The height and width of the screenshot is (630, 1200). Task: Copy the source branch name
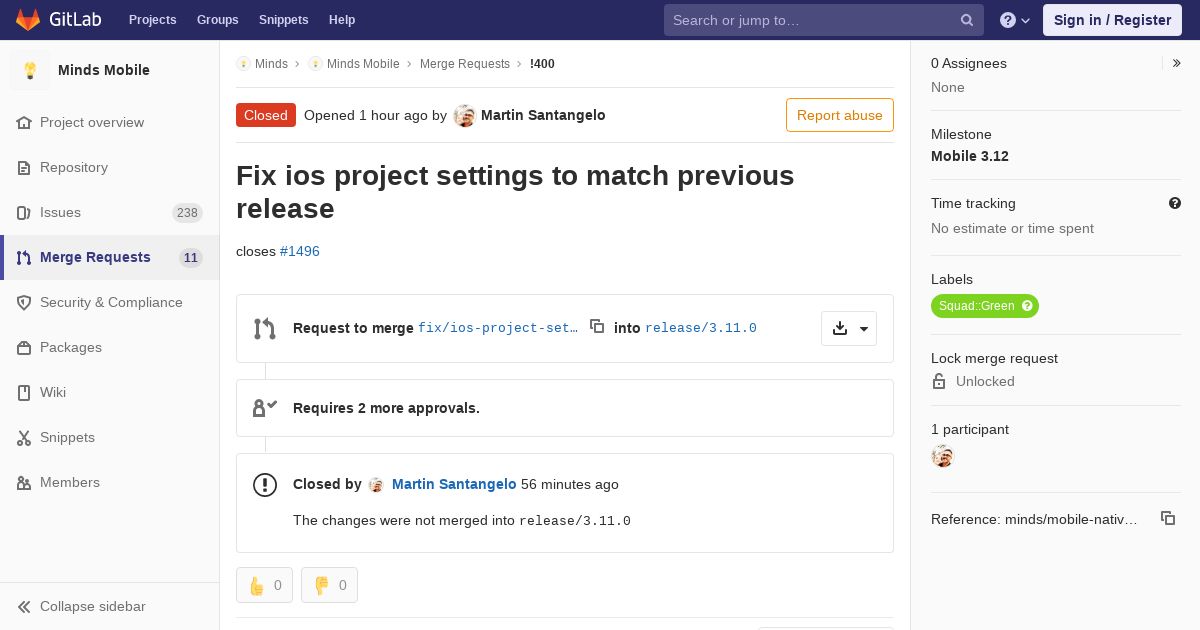(597, 326)
